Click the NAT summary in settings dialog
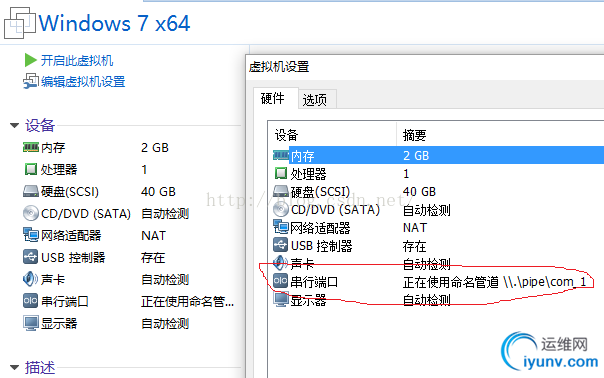This screenshot has height=378, width=604. tap(415, 227)
